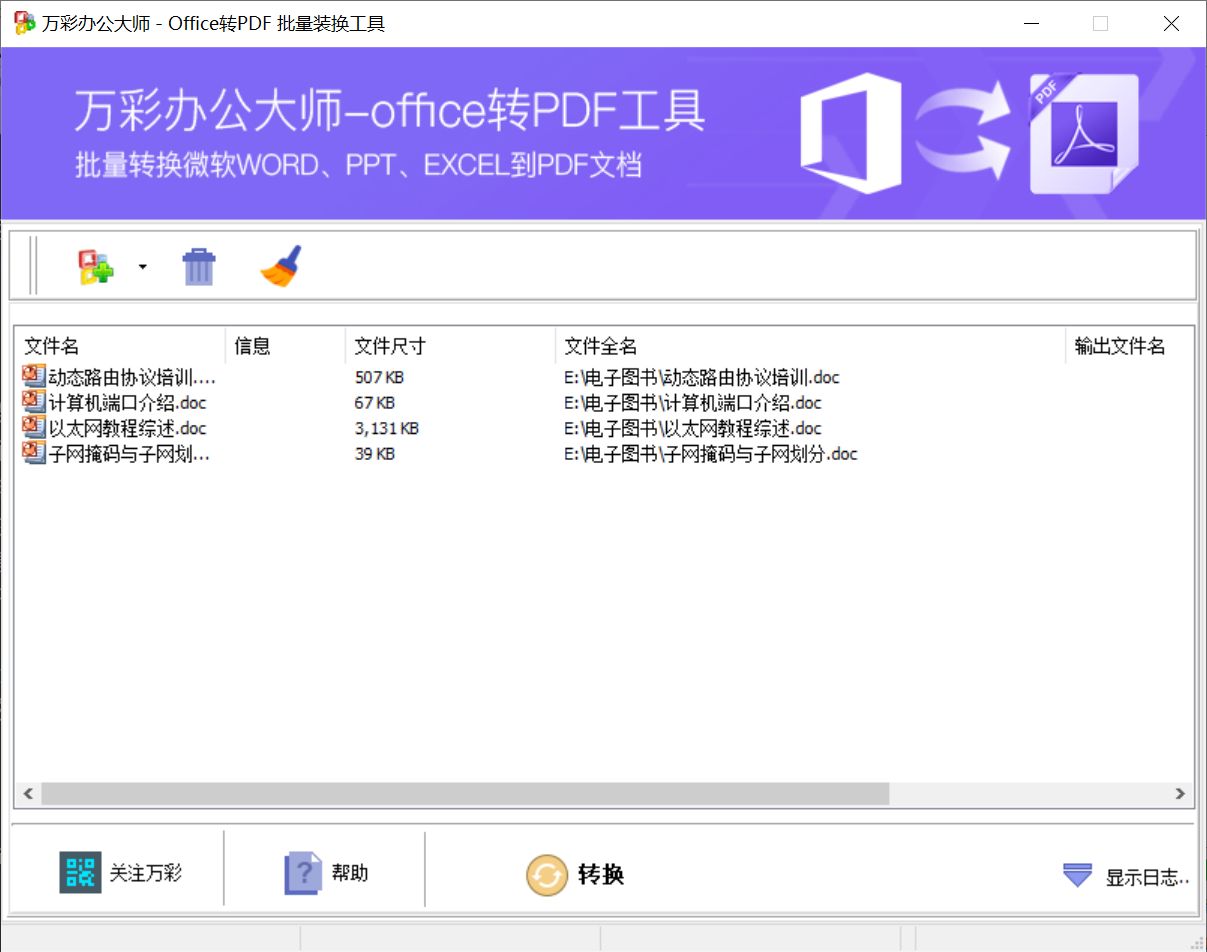Screen dimensions: 1207x952
Task: Open the add files dropdown arrow
Action: (x=143, y=267)
